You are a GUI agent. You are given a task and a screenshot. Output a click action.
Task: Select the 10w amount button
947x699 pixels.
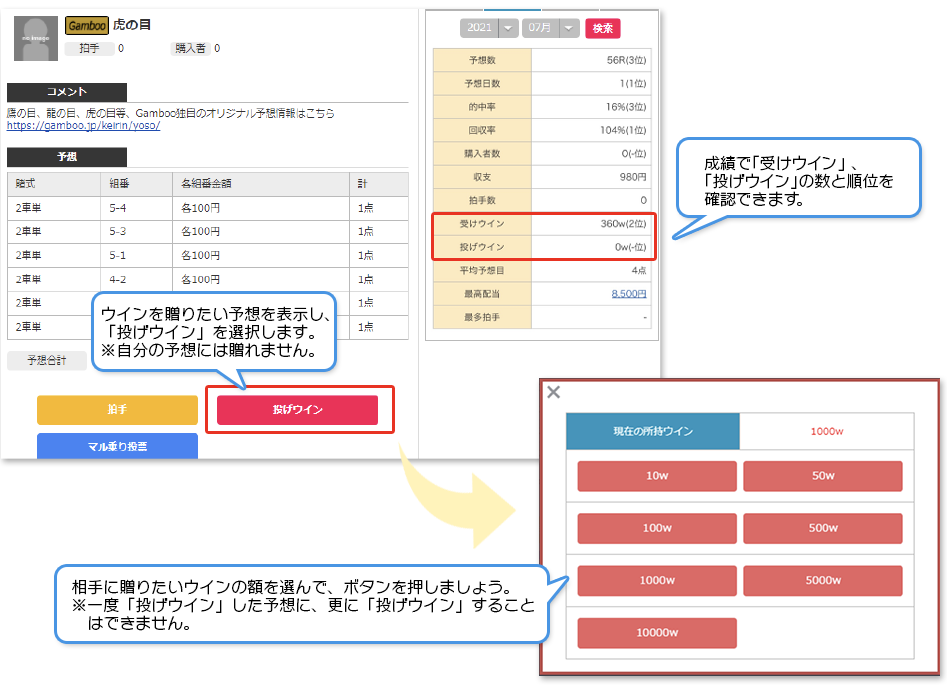(657, 476)
